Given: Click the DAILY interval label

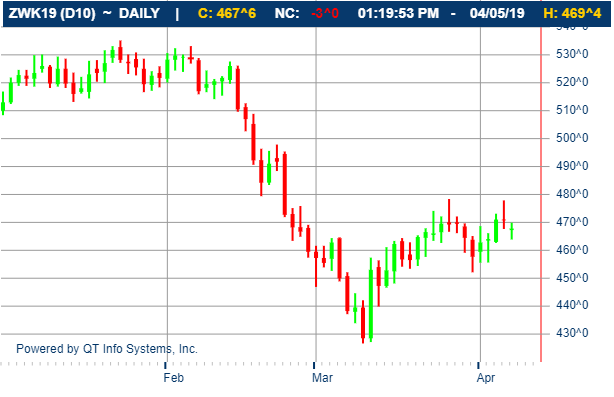Looking at the screenshot, I should (139, 13).
